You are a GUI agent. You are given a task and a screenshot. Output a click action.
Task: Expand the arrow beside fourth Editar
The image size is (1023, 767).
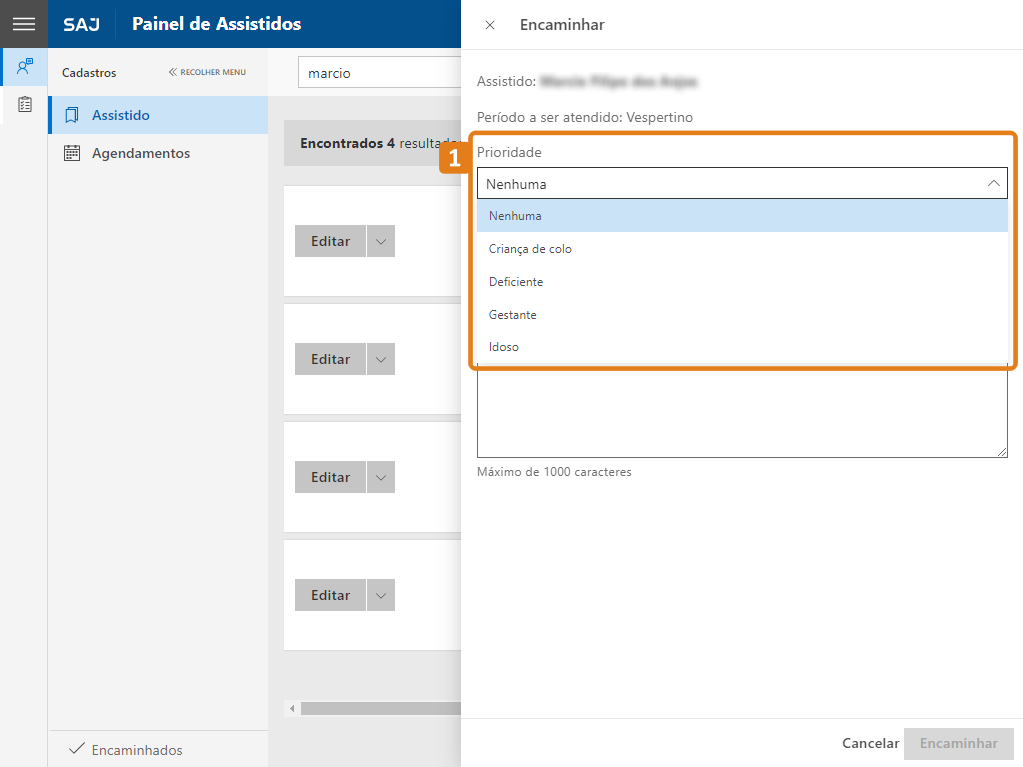point(381,595)
